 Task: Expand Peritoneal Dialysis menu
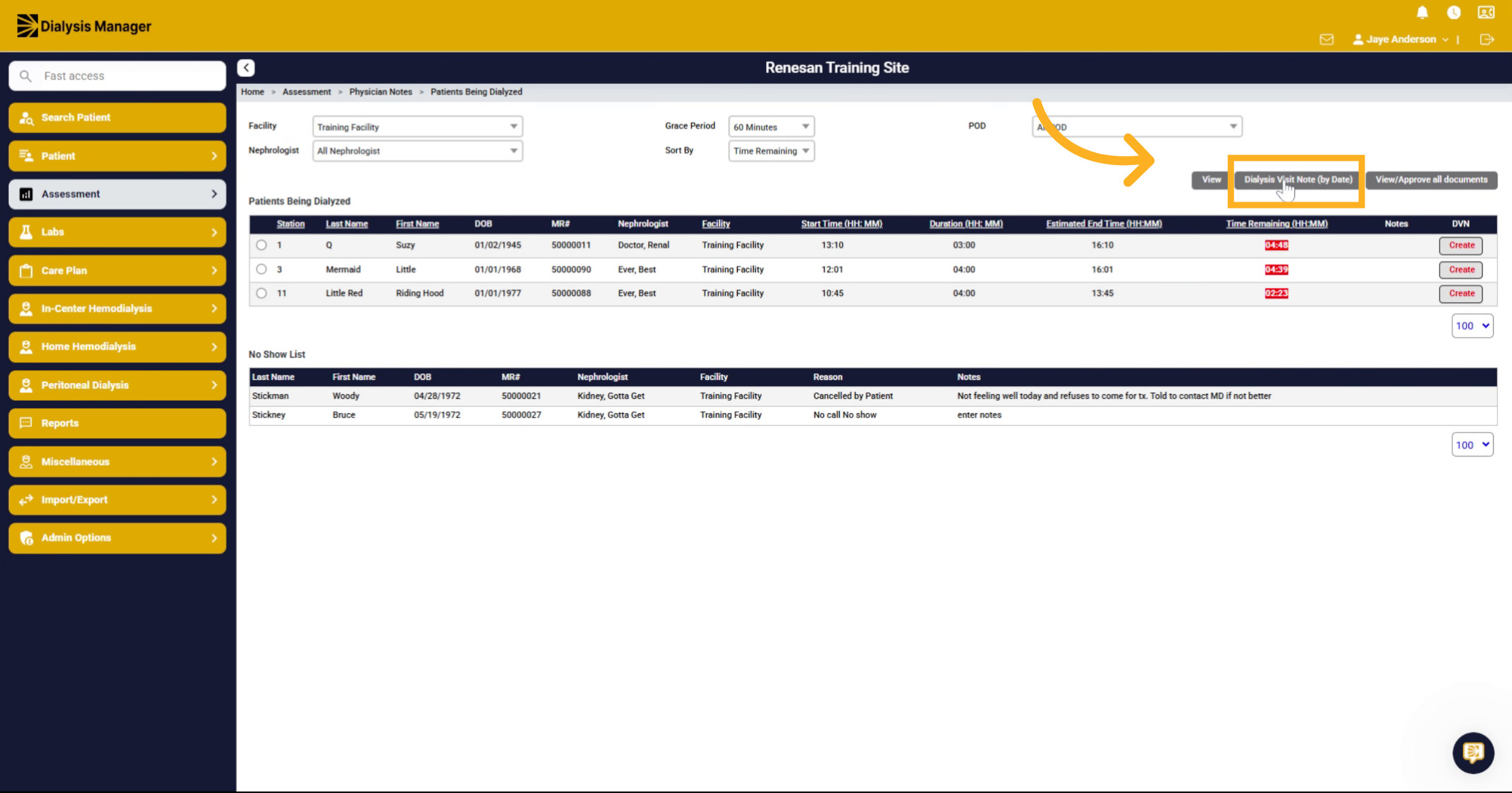click(117, 385)
